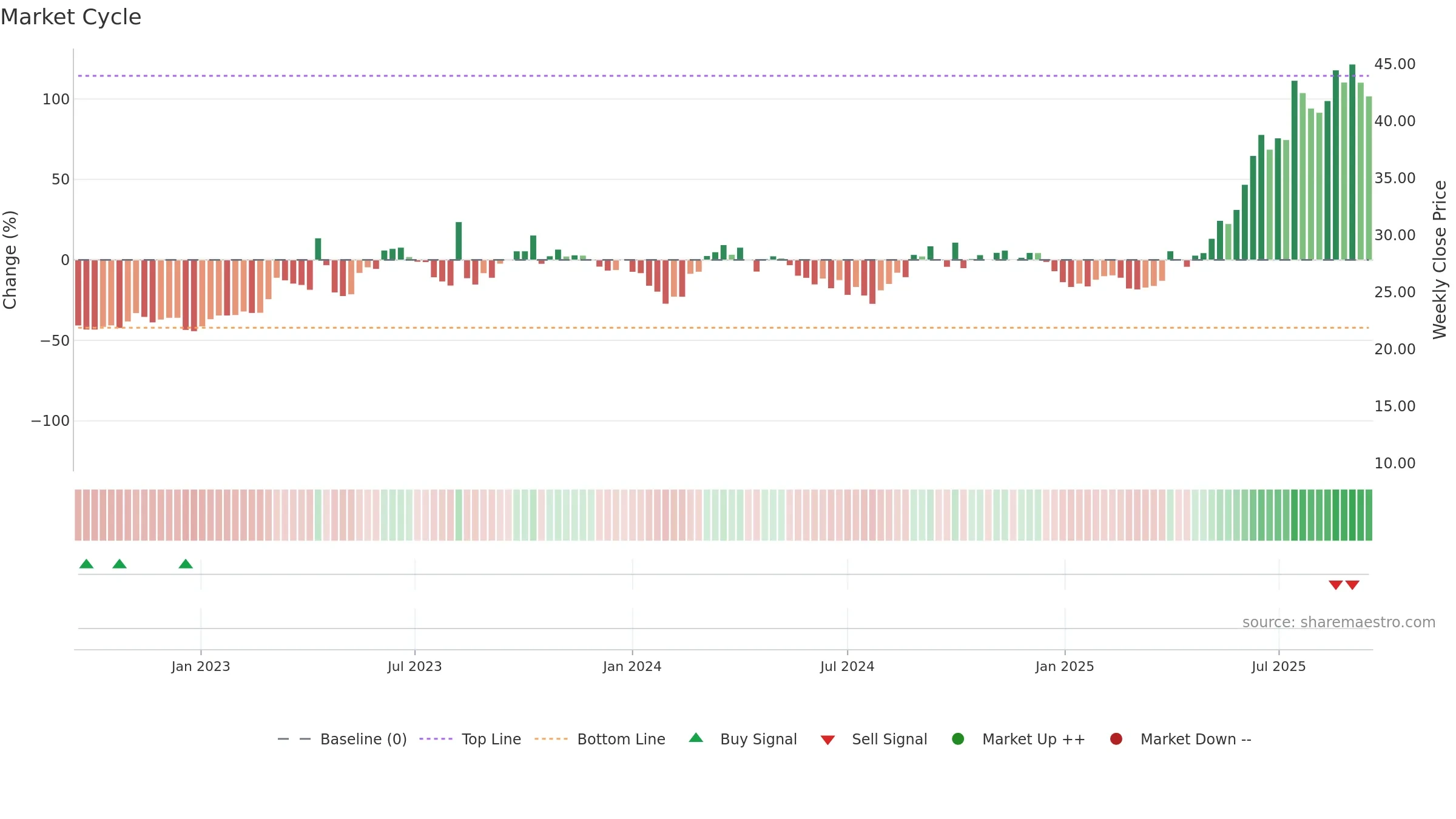Click the tallest green bar at the chart peak
The image size is (1456, 819).
click(1352, 162)
